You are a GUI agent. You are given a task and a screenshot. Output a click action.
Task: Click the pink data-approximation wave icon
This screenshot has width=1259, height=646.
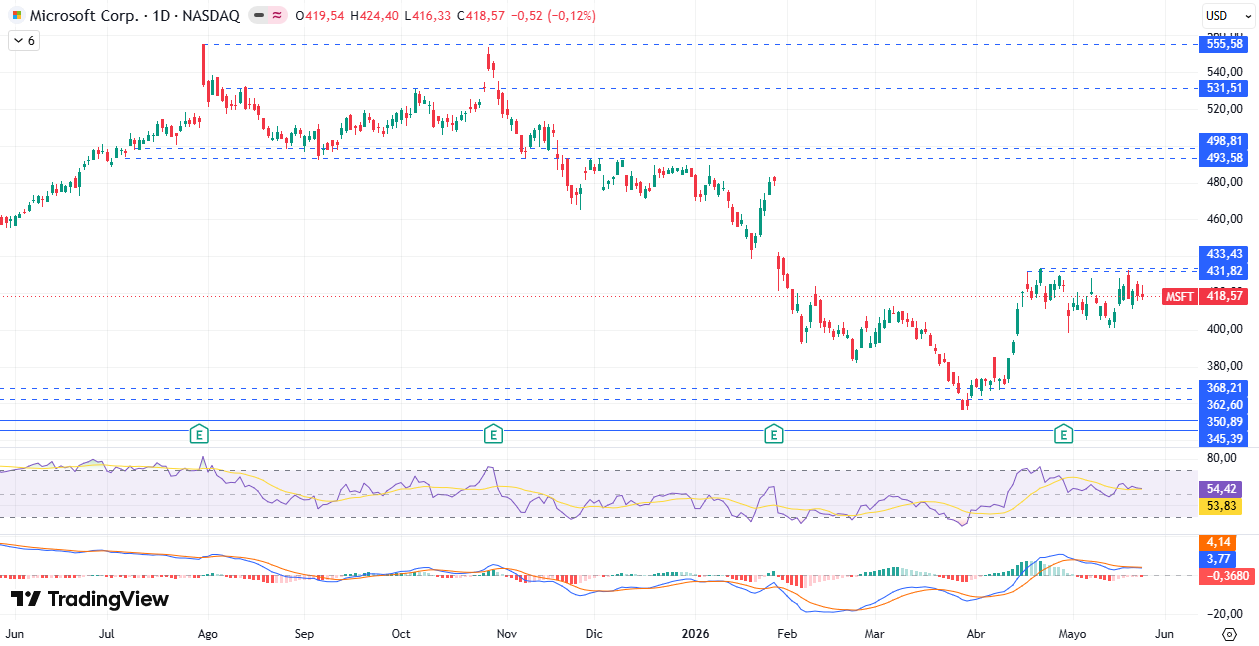(276, 16)
